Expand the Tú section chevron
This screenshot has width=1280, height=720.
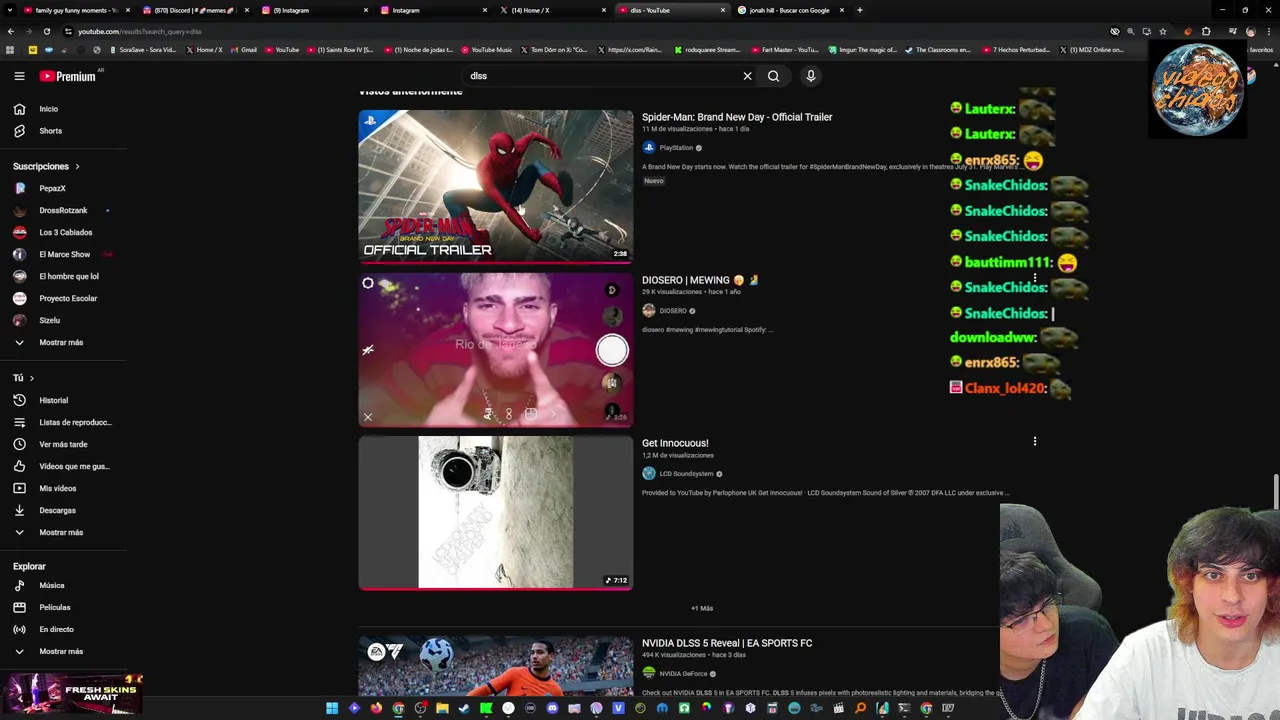tap(31, 378)
